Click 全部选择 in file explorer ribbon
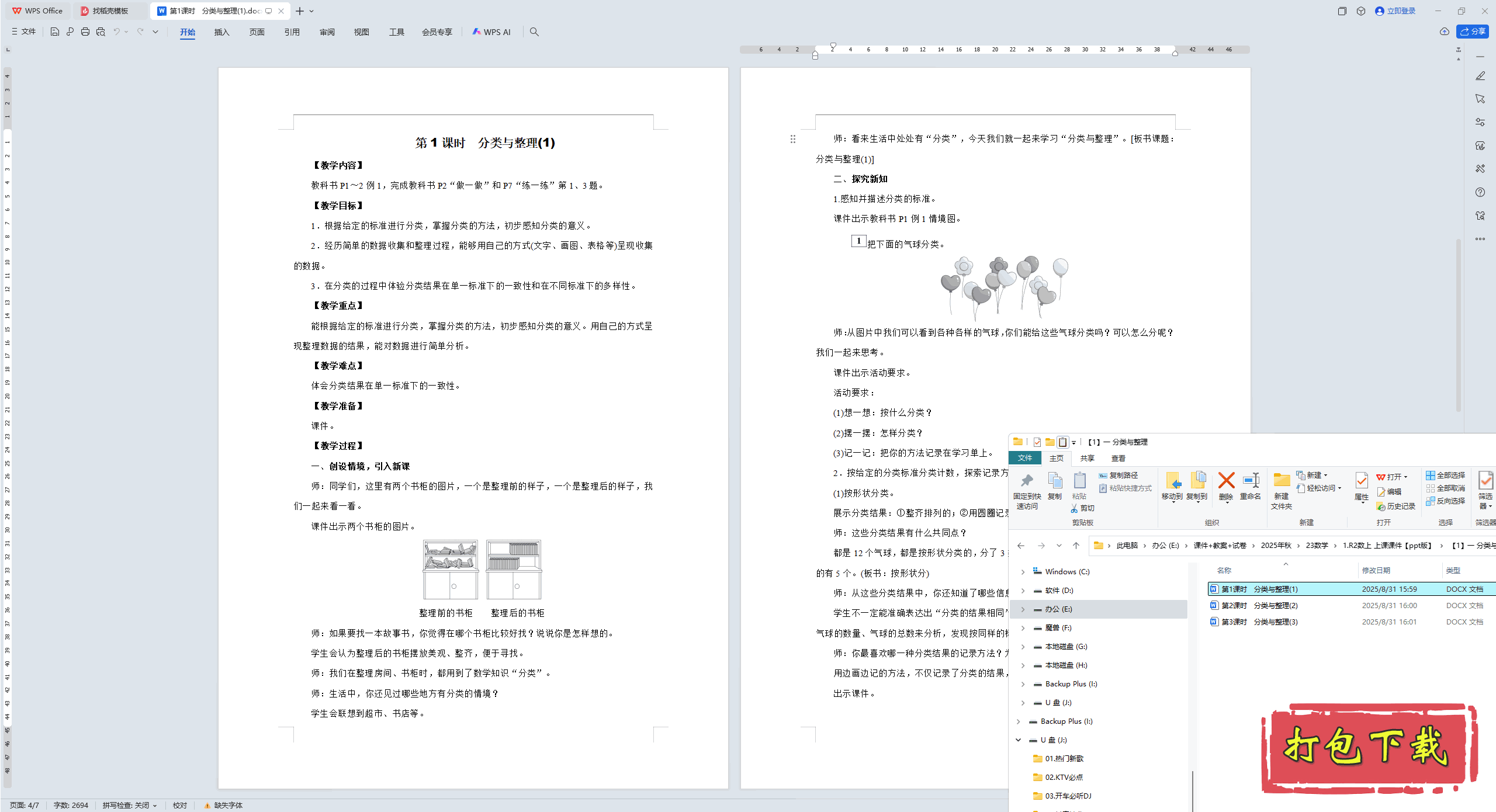This screenshot has height=812, width=1496. (x=1446, y=475)
